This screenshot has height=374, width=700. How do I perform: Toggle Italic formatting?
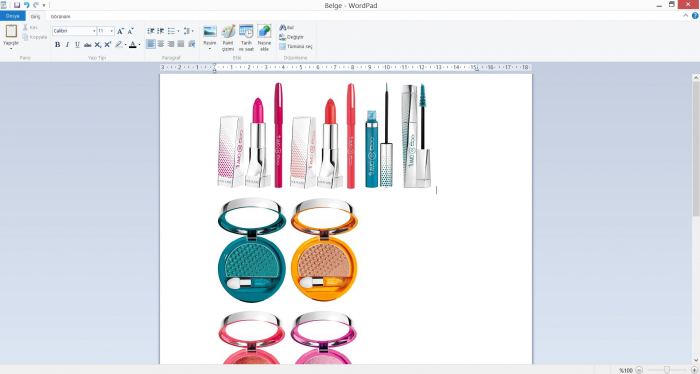67,44
